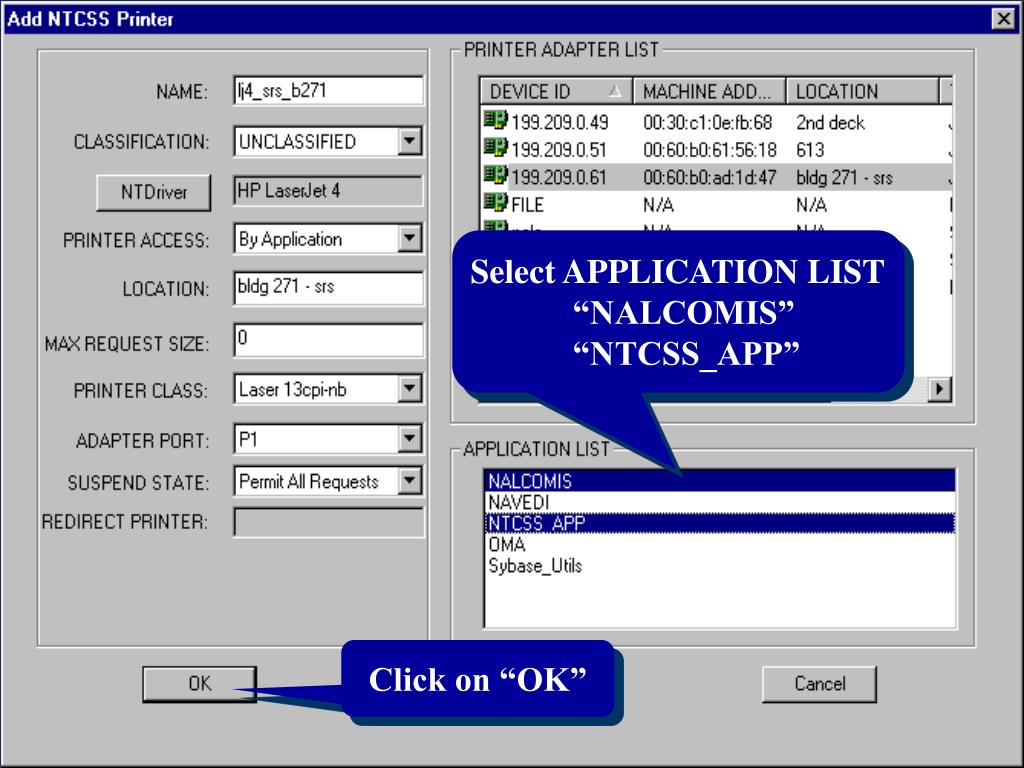Screen dimensions: 1024x768
Task: Click the adapter icon for 199.209.0.61
Action: pyautogui.click(x=495, y=176)
